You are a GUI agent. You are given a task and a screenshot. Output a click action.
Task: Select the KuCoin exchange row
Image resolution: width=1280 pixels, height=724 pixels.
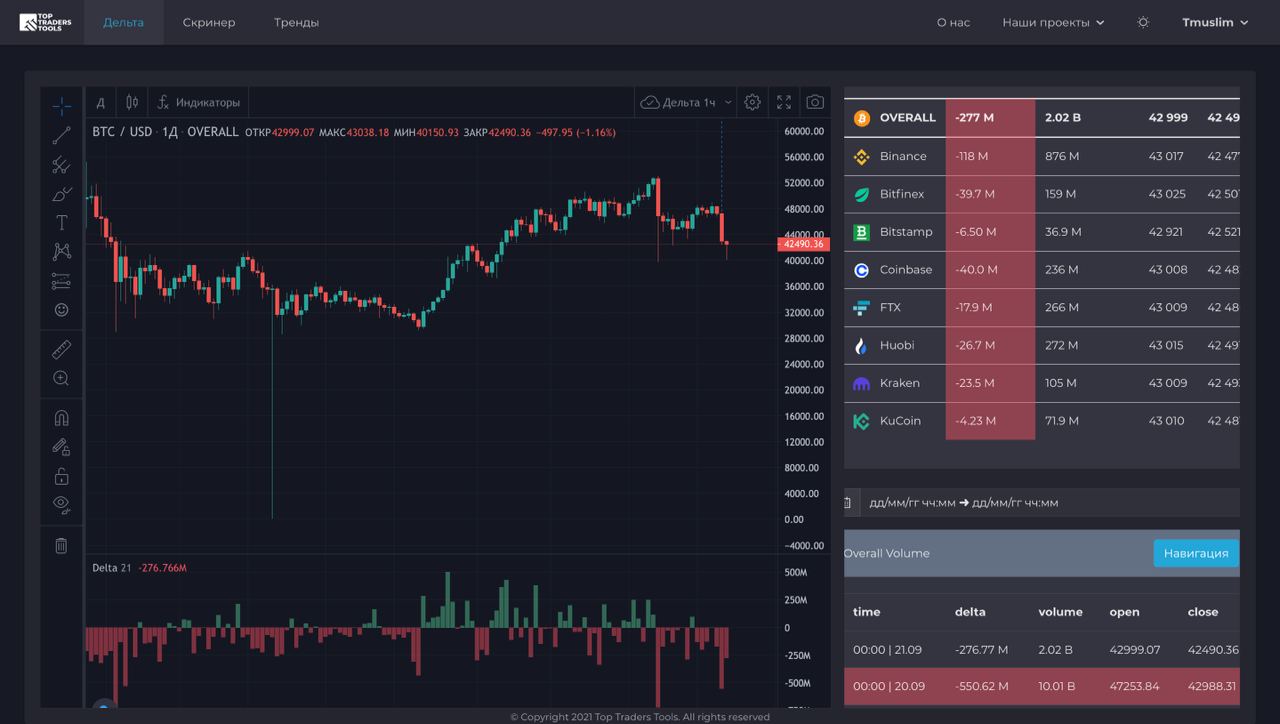(x=1042, y=421)
